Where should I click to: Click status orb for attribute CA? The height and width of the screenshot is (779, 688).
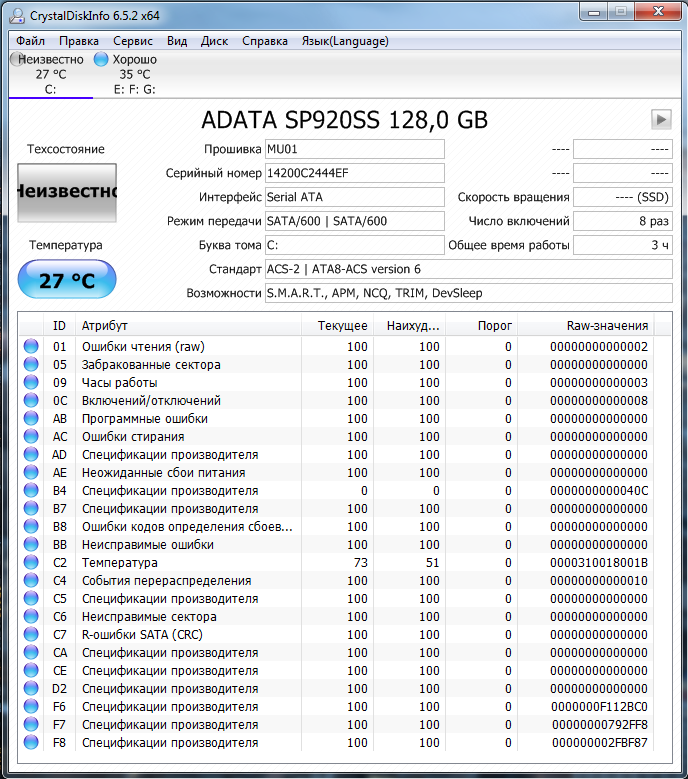pos(31,652)
